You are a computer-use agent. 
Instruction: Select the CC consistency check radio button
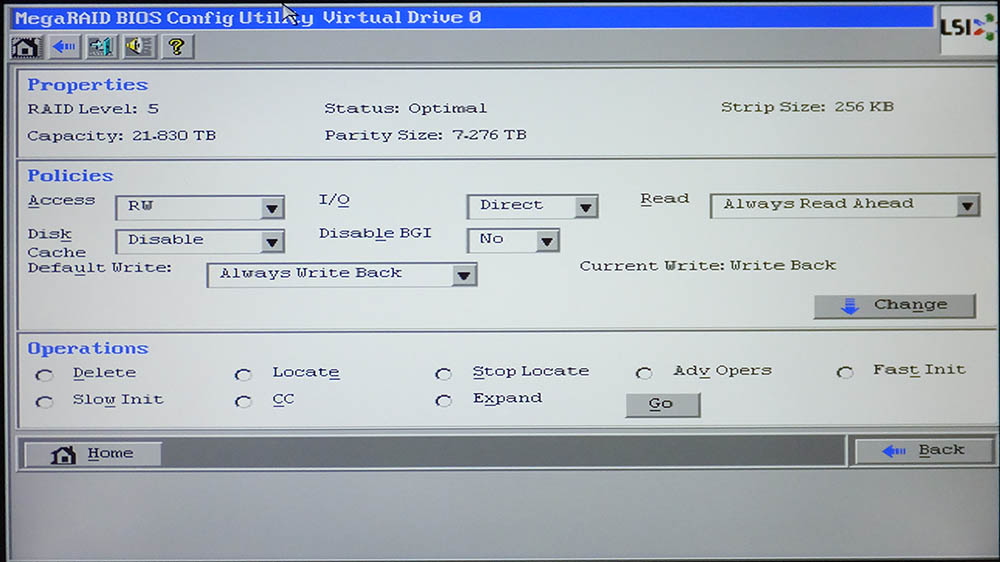point(243,401)
